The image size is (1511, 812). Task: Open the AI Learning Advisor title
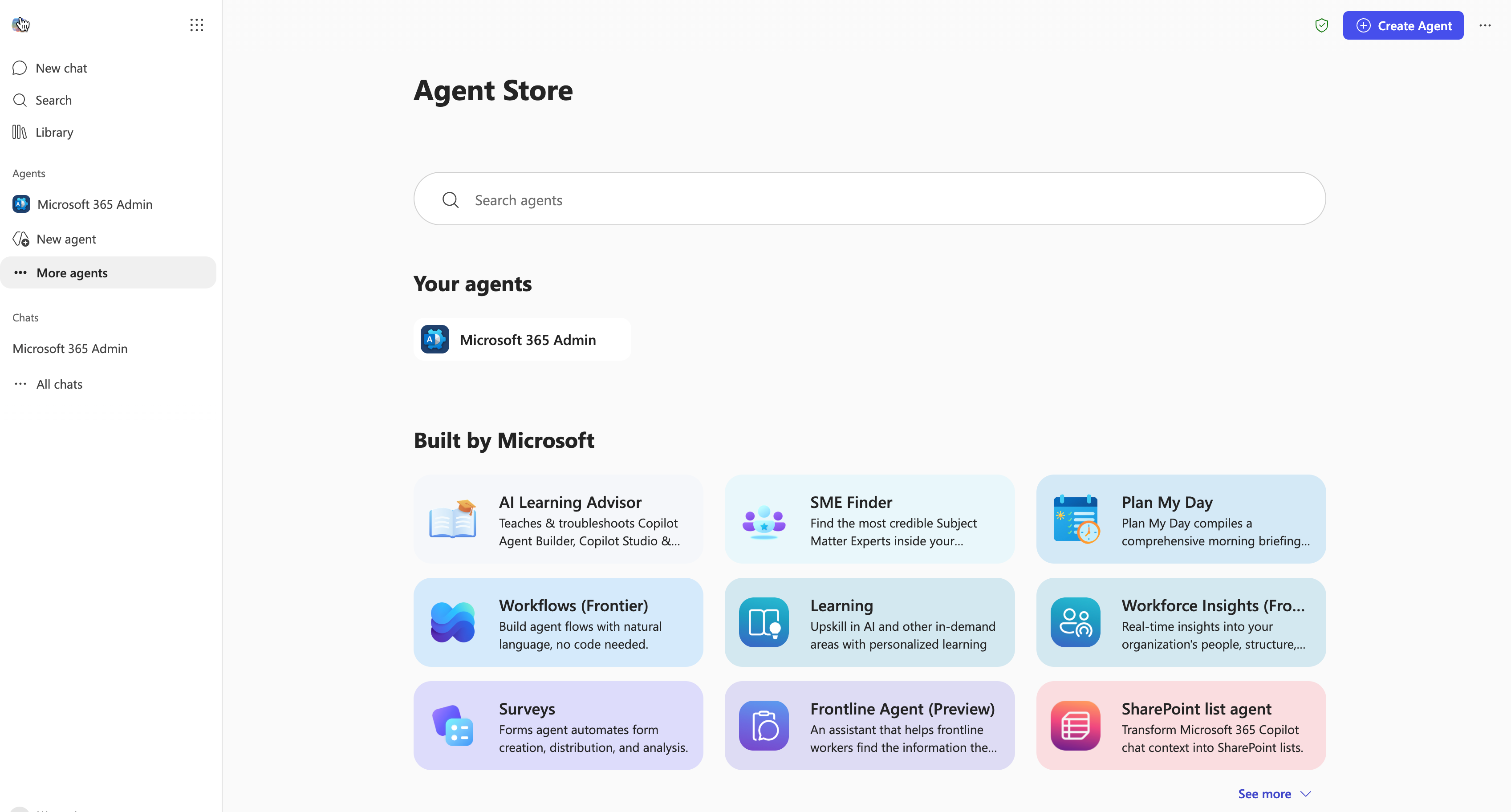click(x=570, y=502)
